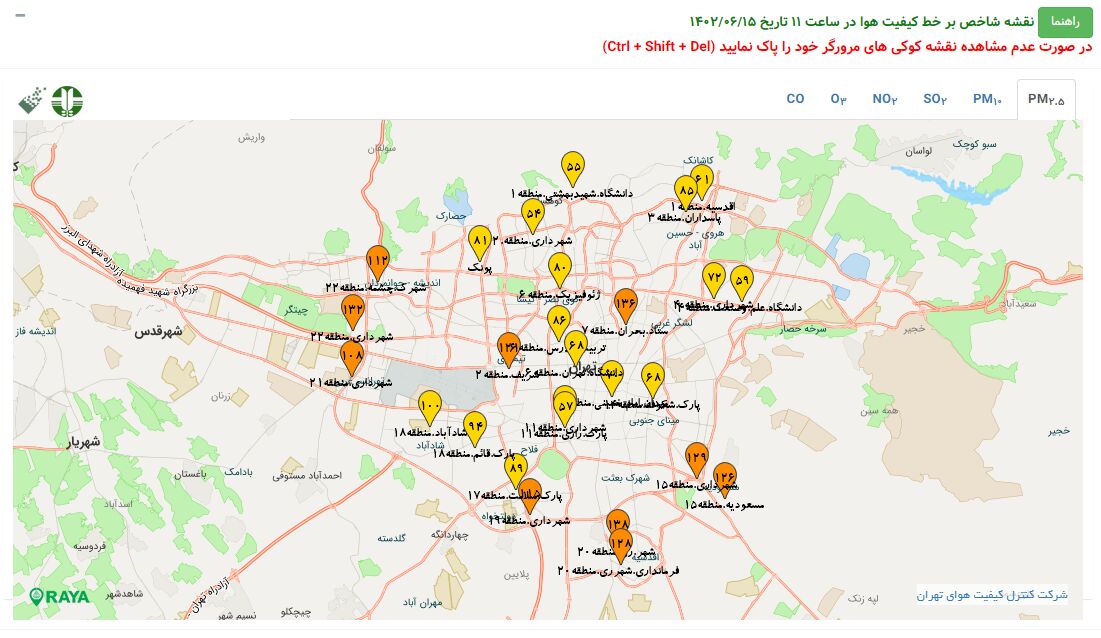Click the شاهدشهر label on map
Viewport: 1101px width, 638px height.
point(124,594)
